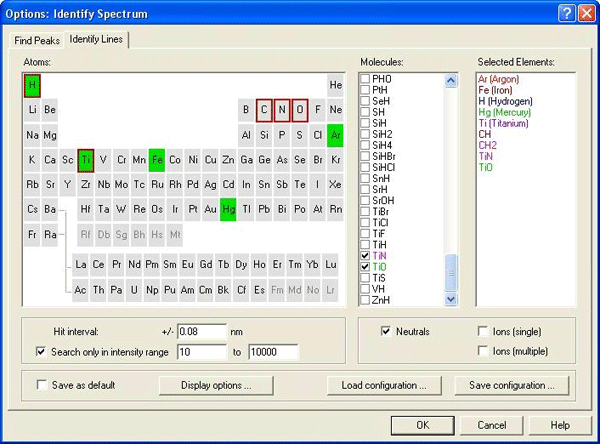600x444 pixels.
Task: Select the Tungsten (W) element cell
Action: point(121,209)
